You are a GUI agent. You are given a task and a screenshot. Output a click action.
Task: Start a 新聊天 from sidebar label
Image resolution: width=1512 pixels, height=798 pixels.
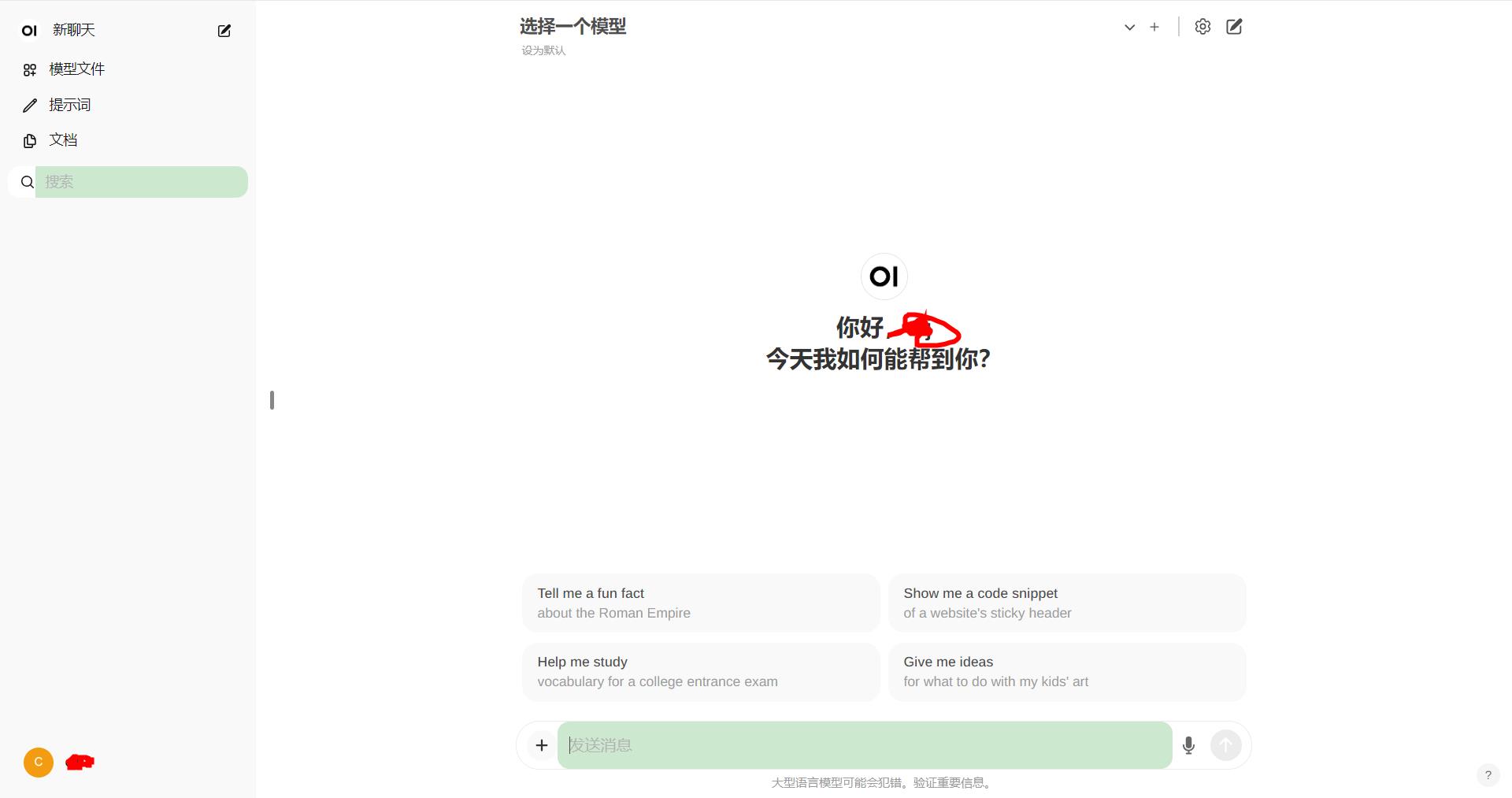(x=74, y=30)
